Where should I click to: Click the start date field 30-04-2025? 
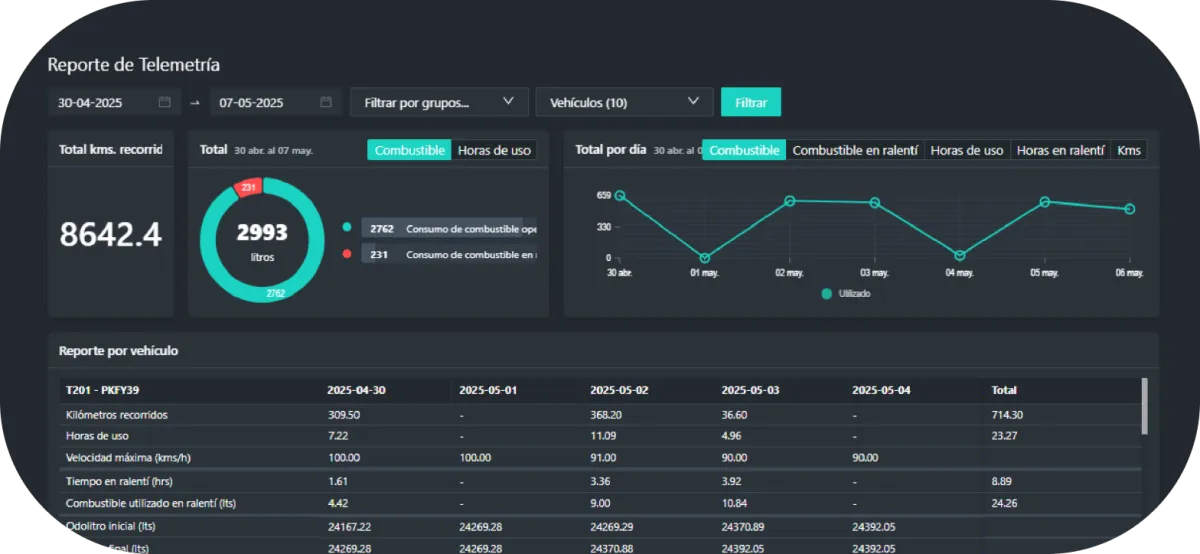(115, 102)
